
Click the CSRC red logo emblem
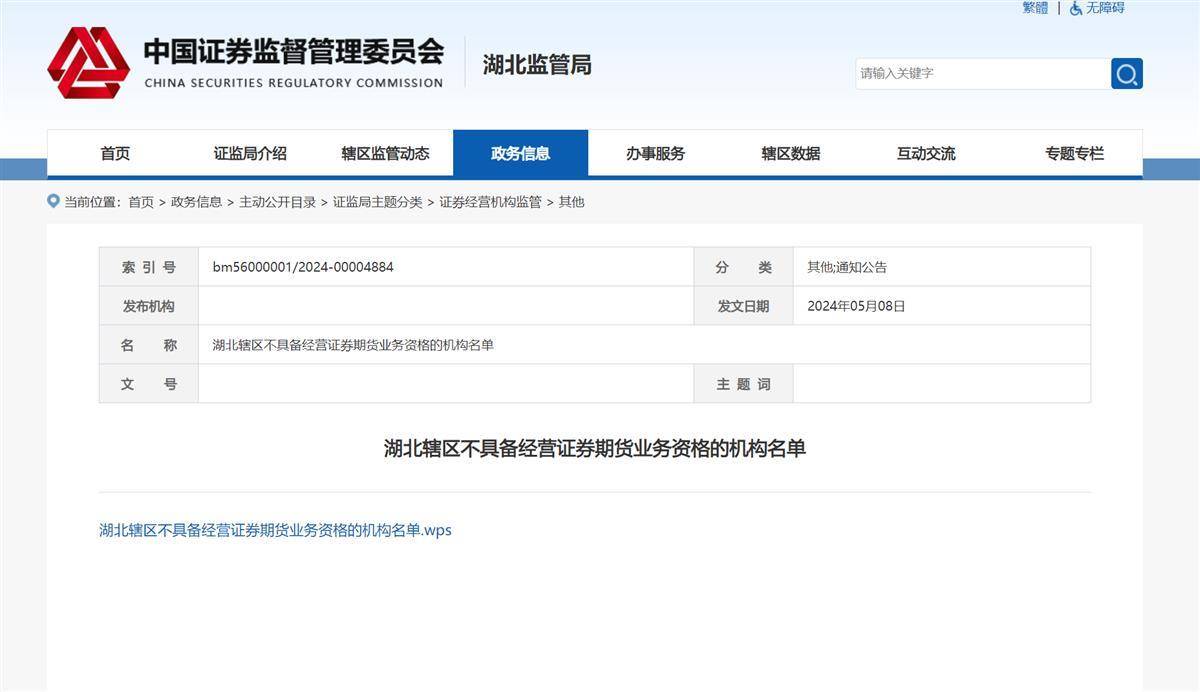89,63
